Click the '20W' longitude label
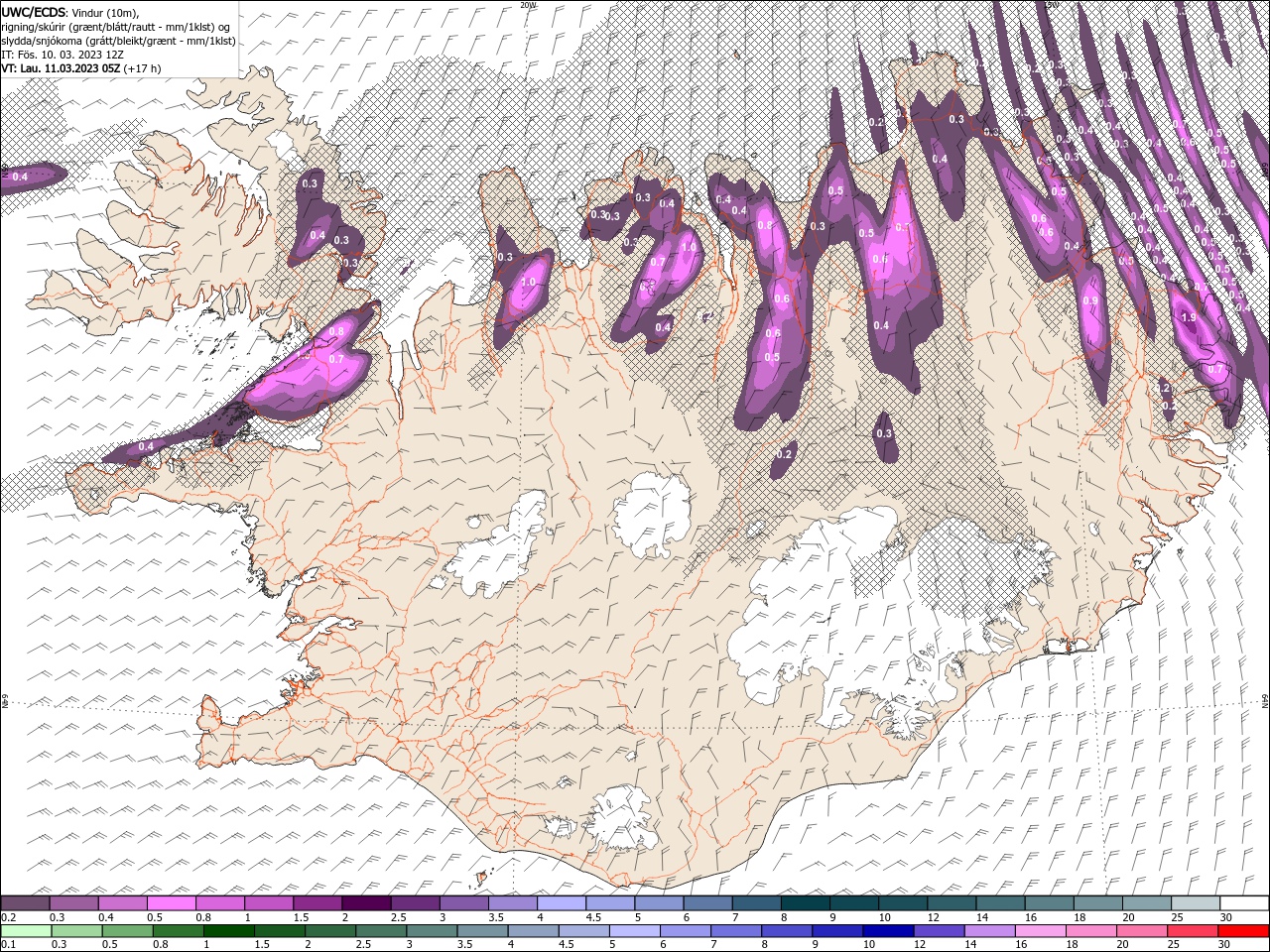This screenshot has height=952, width=1270. coord(528,5)
